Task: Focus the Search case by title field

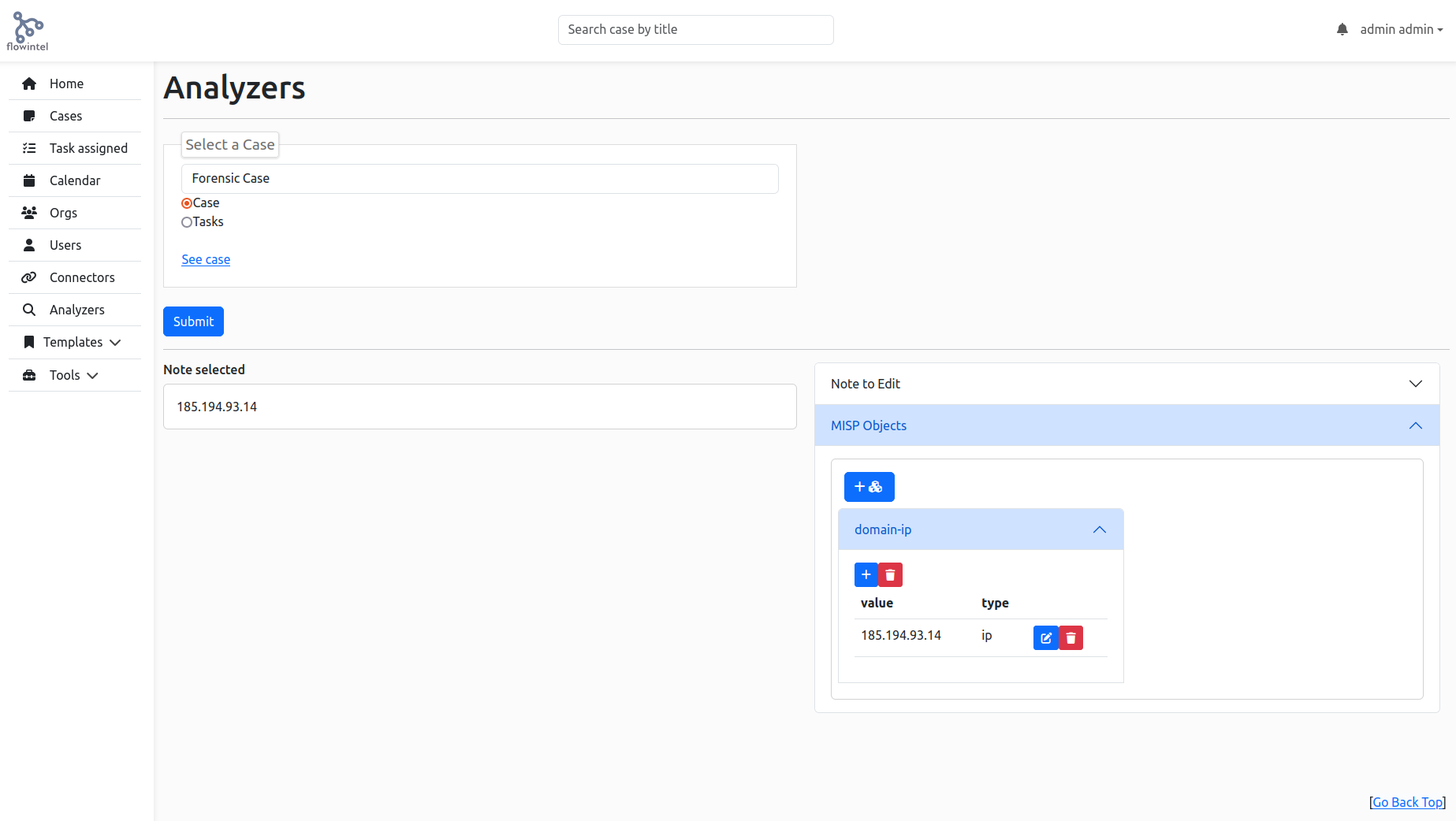Action: (x=695, y=30)
